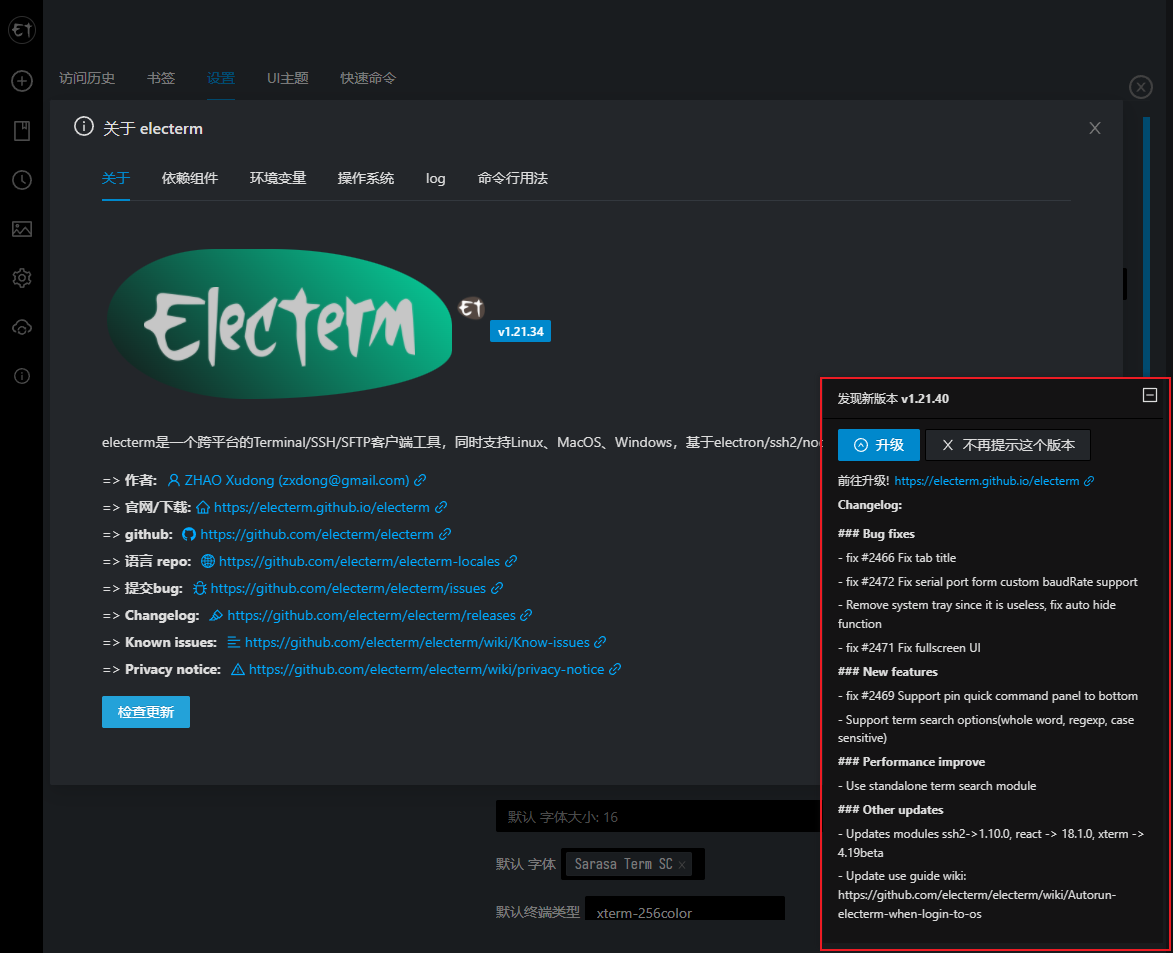The image size is (1173, 953).
Task: Switch to the 依赖组件 tab
Action: 190,178
